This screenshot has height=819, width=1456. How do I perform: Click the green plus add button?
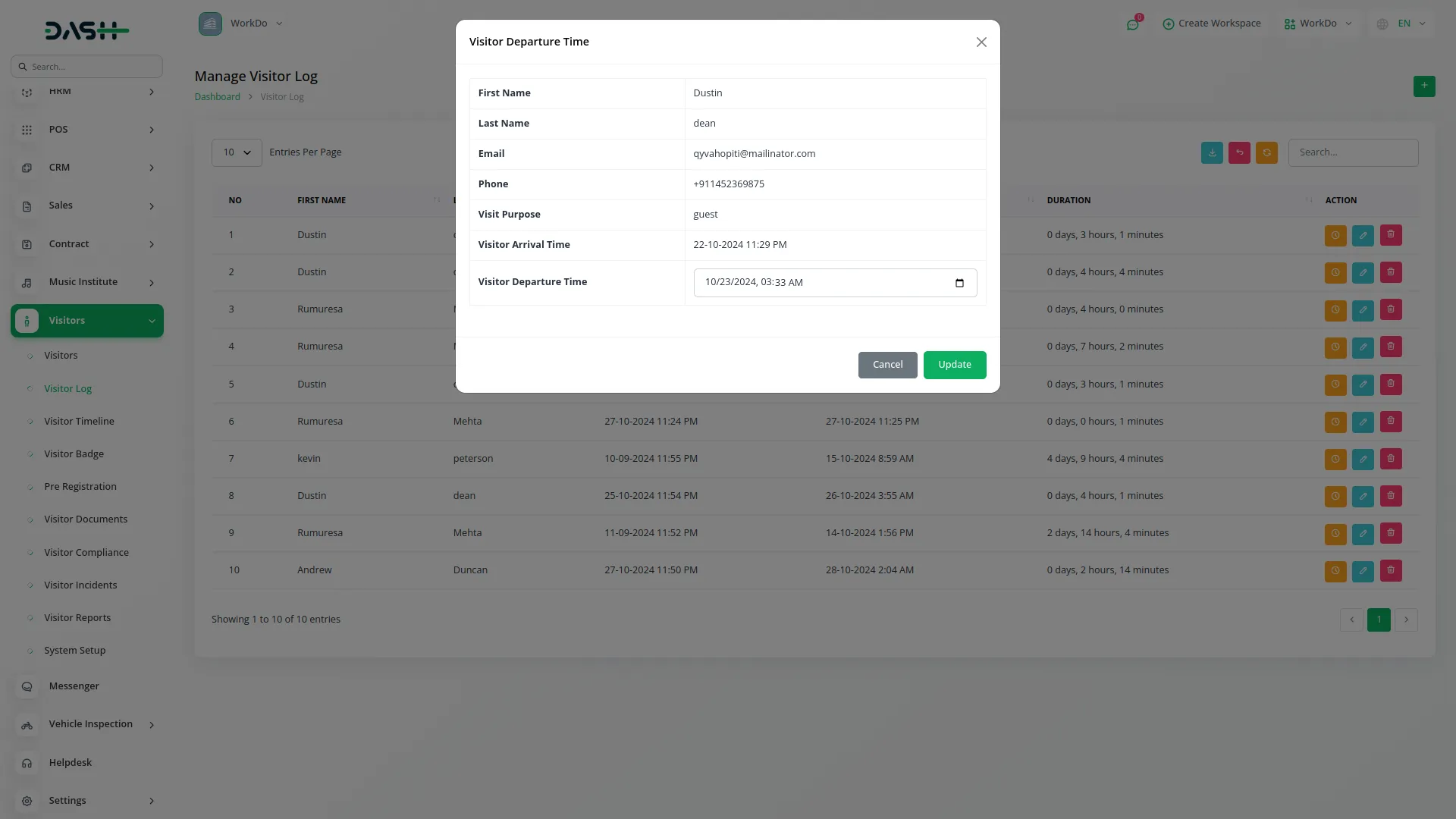1424,86
